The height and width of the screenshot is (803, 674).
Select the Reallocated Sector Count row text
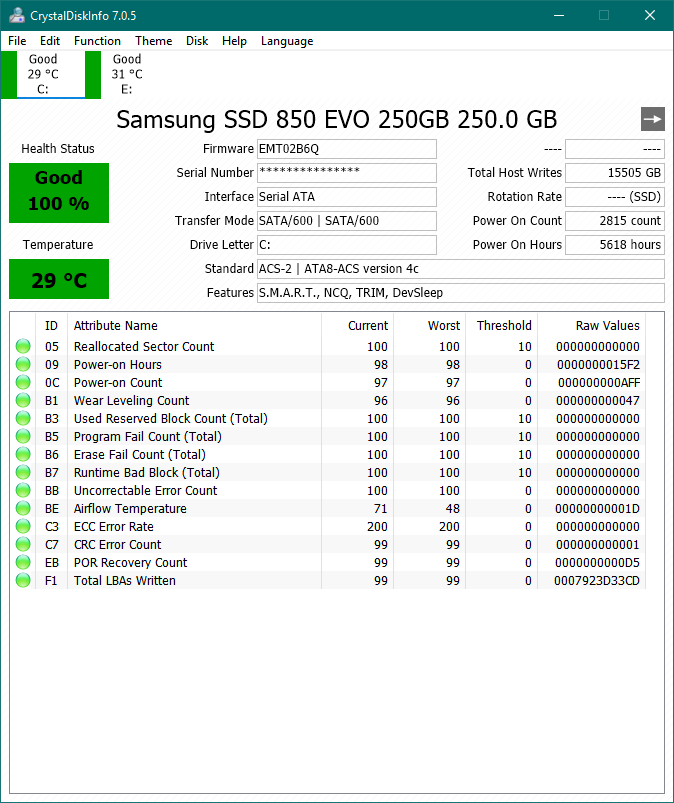(144, 347)
